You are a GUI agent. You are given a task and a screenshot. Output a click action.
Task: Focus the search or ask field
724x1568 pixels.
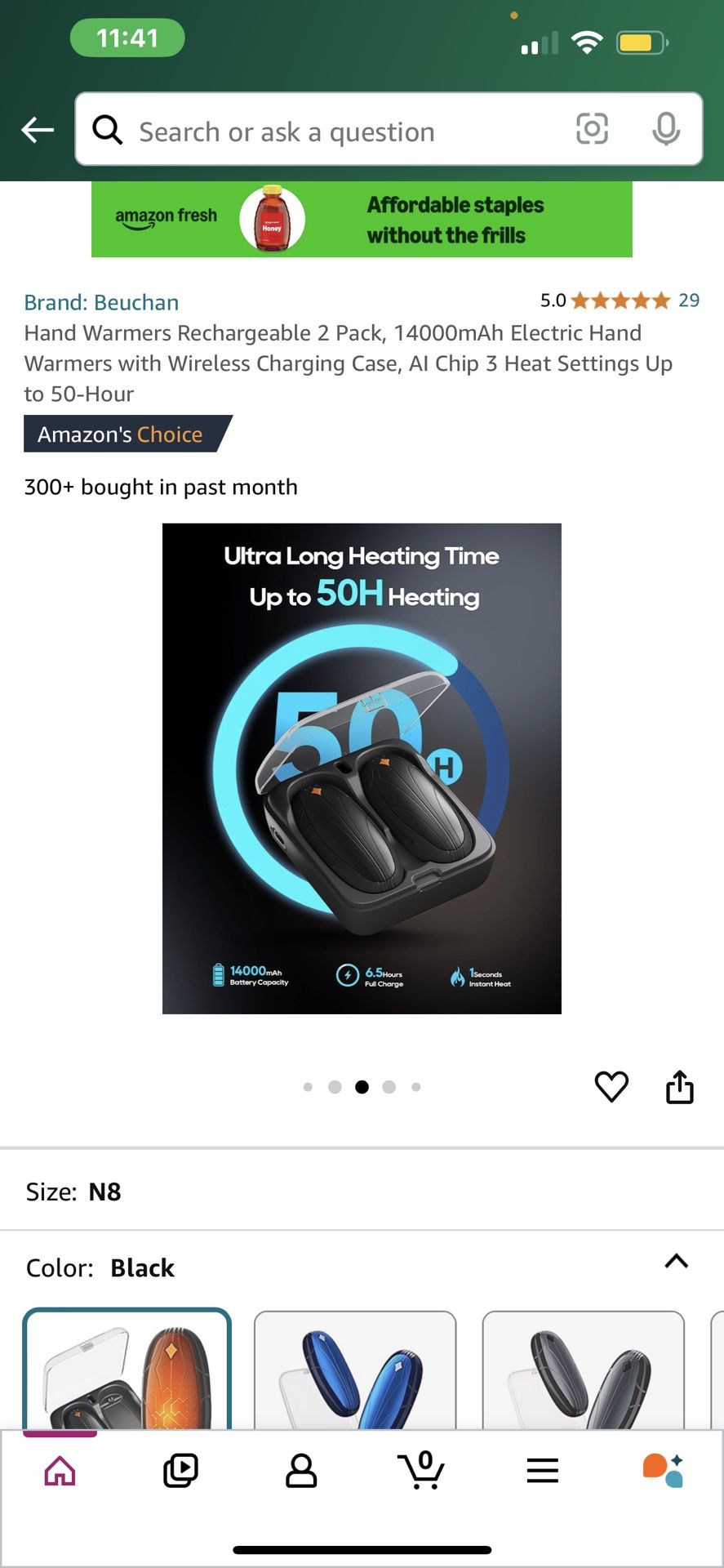click(x=343, y=131)
